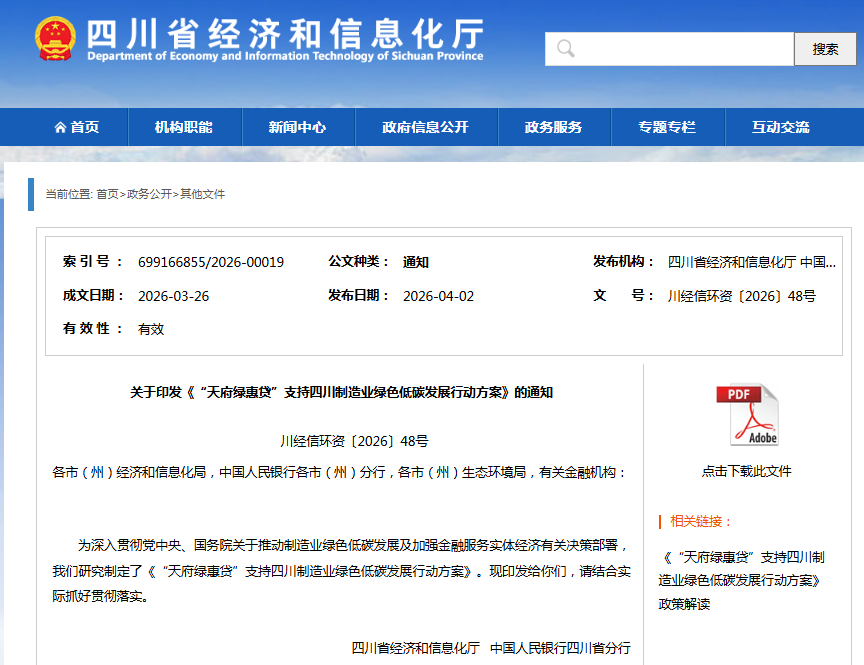This screenshot has width=864, height=665.
Task: Click the national emblem logo in header
Action: click(x=55, y=40)
